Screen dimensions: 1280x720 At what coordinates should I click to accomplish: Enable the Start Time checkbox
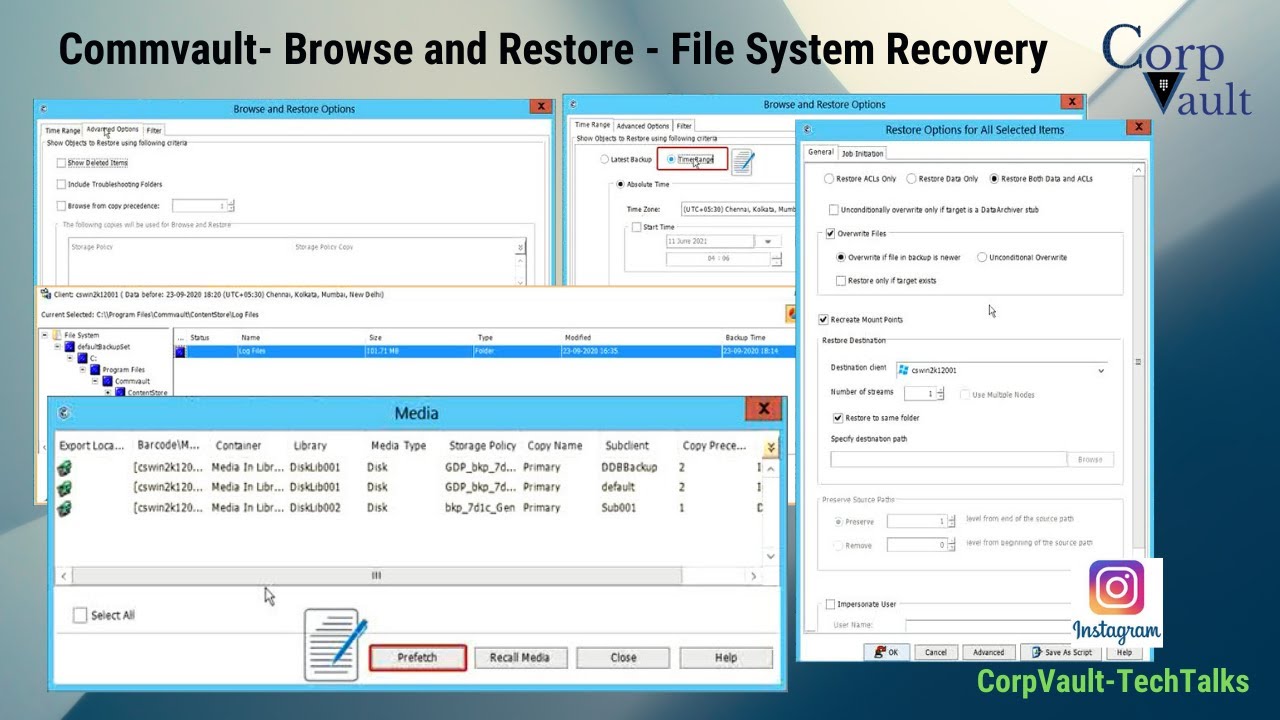click(x=636, y=227)
